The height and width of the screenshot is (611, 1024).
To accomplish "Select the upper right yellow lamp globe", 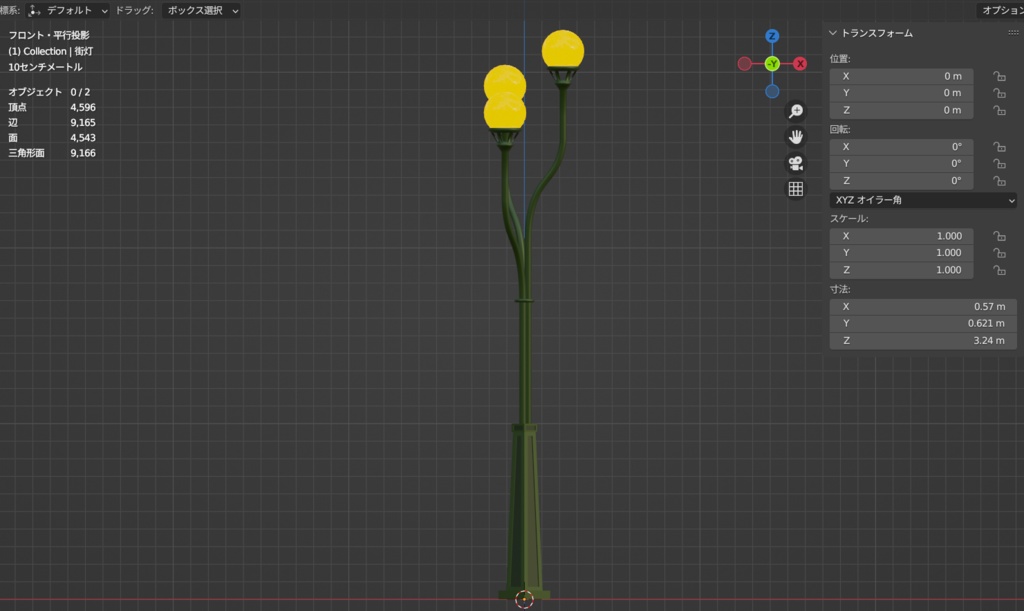I will click(563, 50).
